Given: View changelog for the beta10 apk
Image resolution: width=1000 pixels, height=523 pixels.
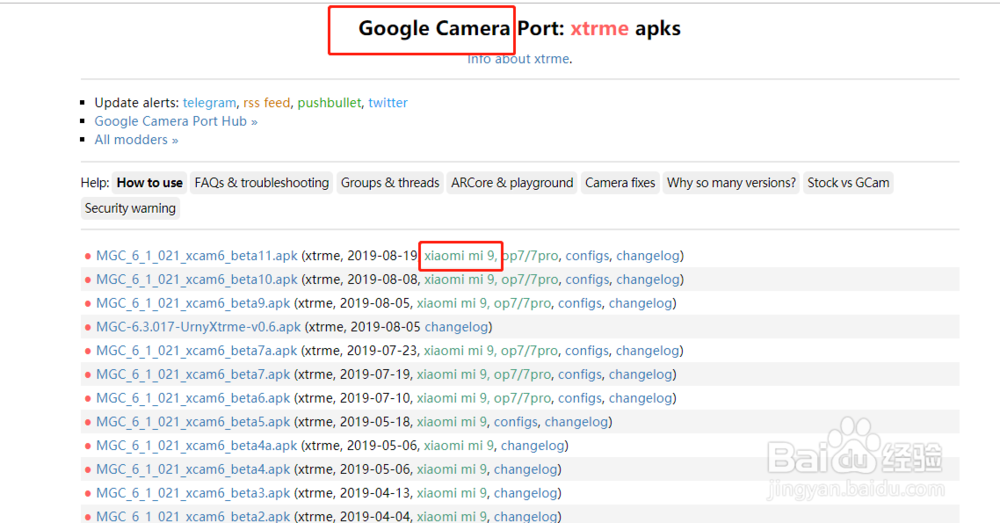Looking at the screenshot, I should click(648, 279).
